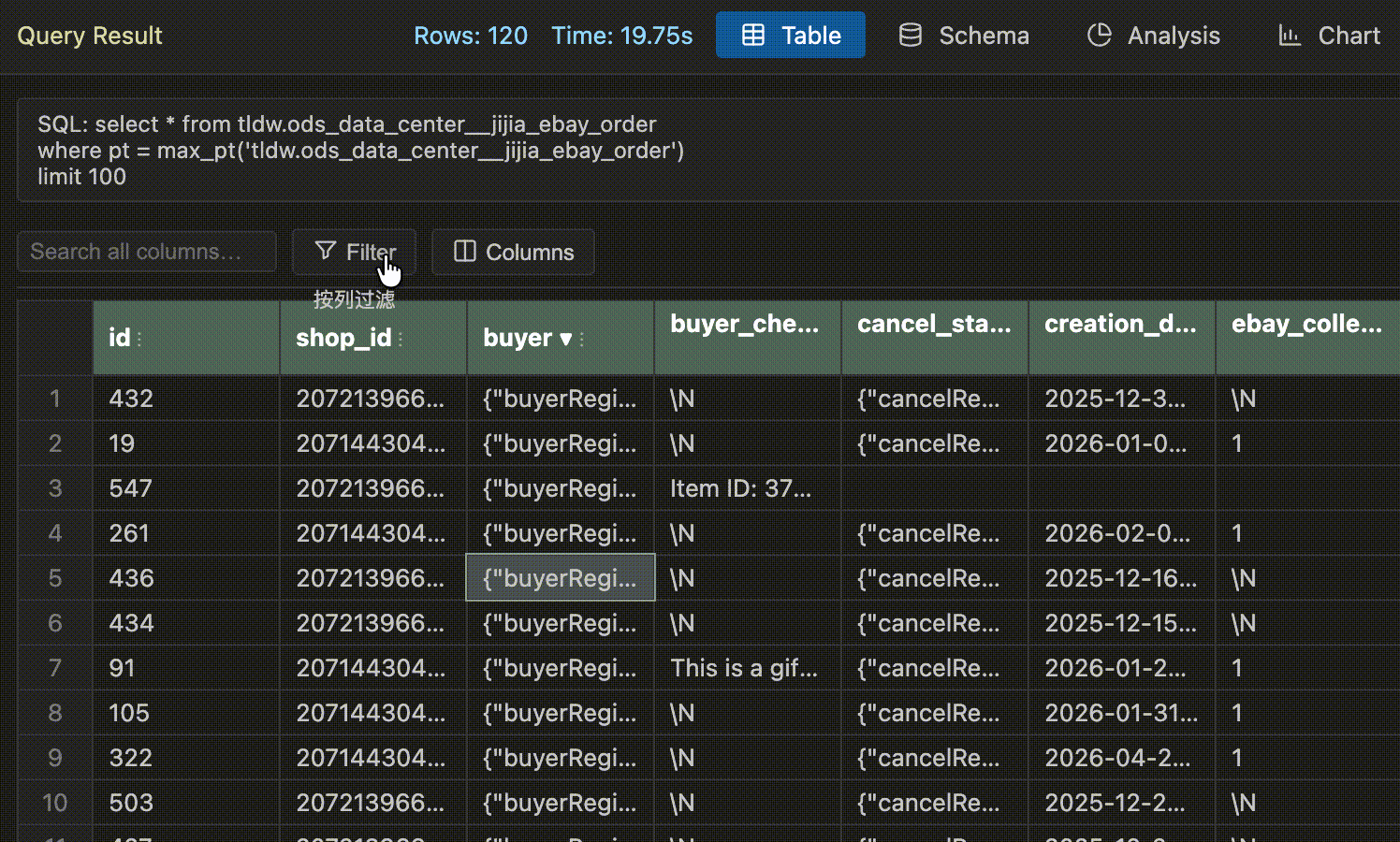Select id cell 322
Viewport: 1400px width, 842px height.
[x=186, y=758]
